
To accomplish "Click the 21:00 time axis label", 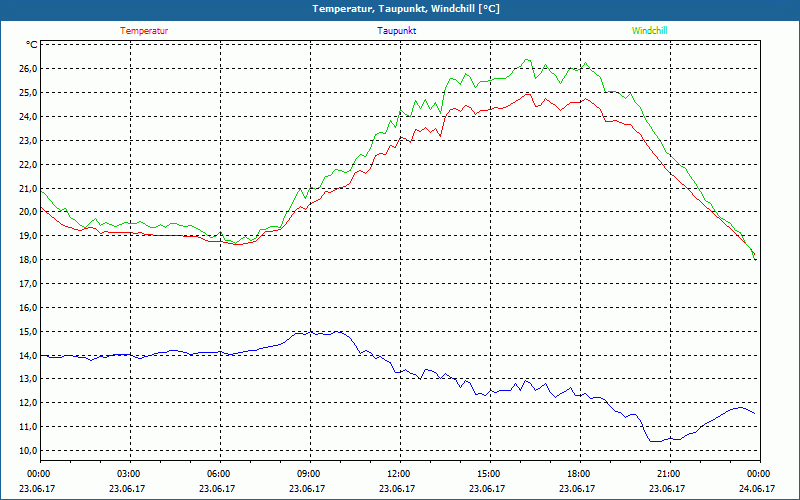I will (667, 474).
